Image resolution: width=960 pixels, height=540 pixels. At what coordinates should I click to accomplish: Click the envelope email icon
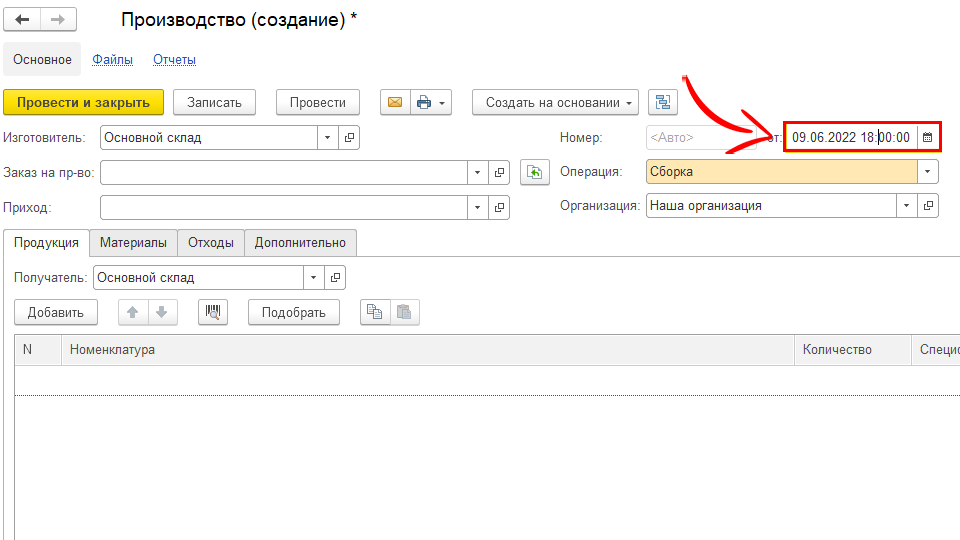(394, 102)
